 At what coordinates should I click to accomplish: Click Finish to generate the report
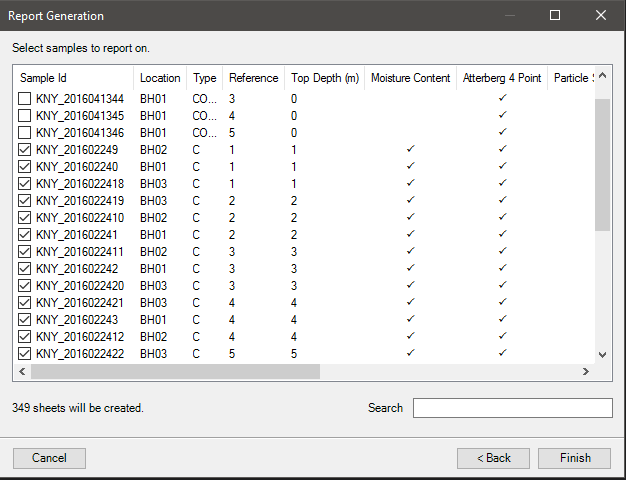tap(574, 458)
